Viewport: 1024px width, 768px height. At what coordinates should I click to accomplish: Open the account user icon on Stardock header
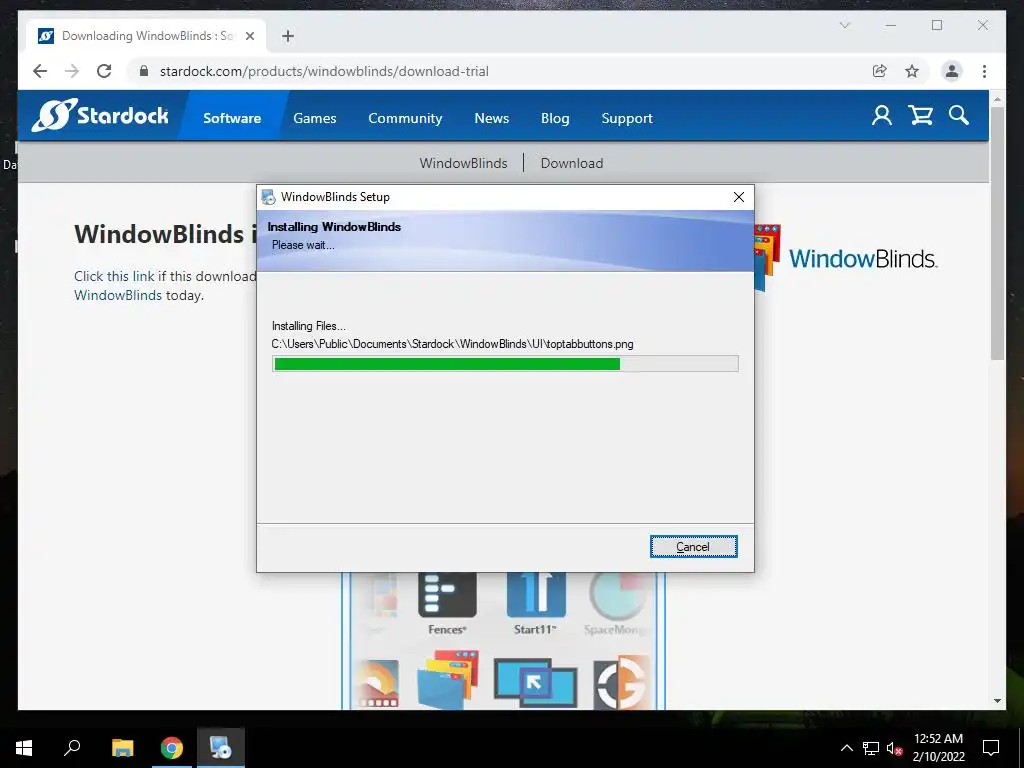(882, 116)
